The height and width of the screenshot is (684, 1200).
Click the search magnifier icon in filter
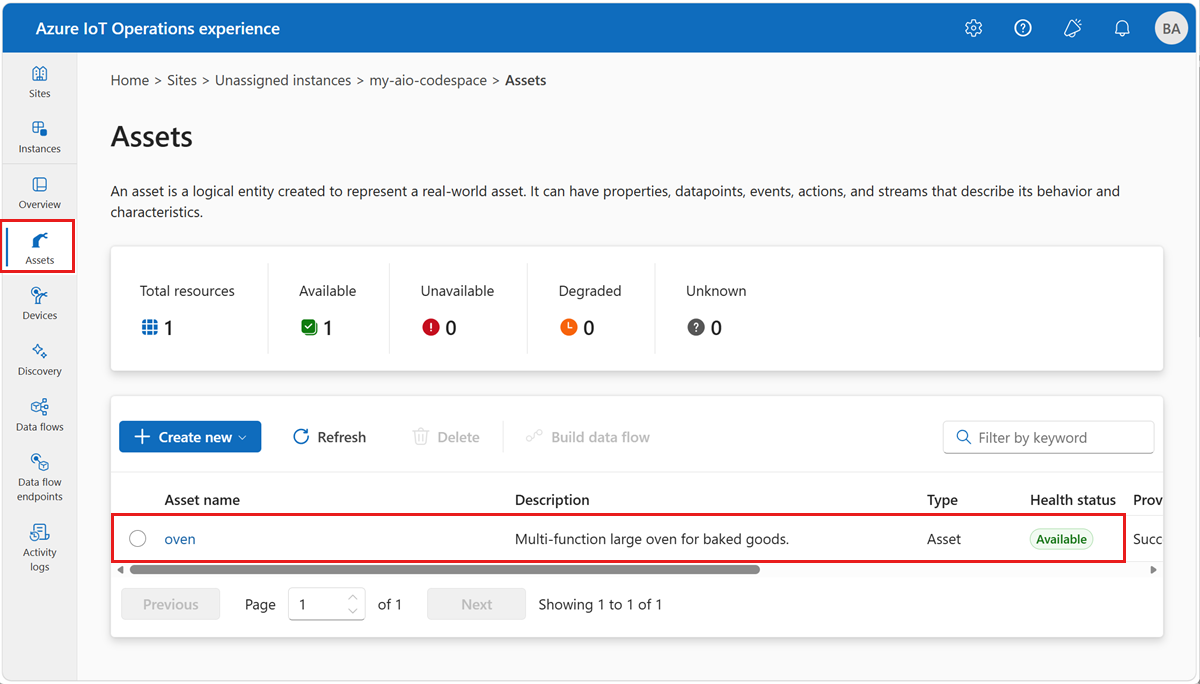click(x=964, y=437)
